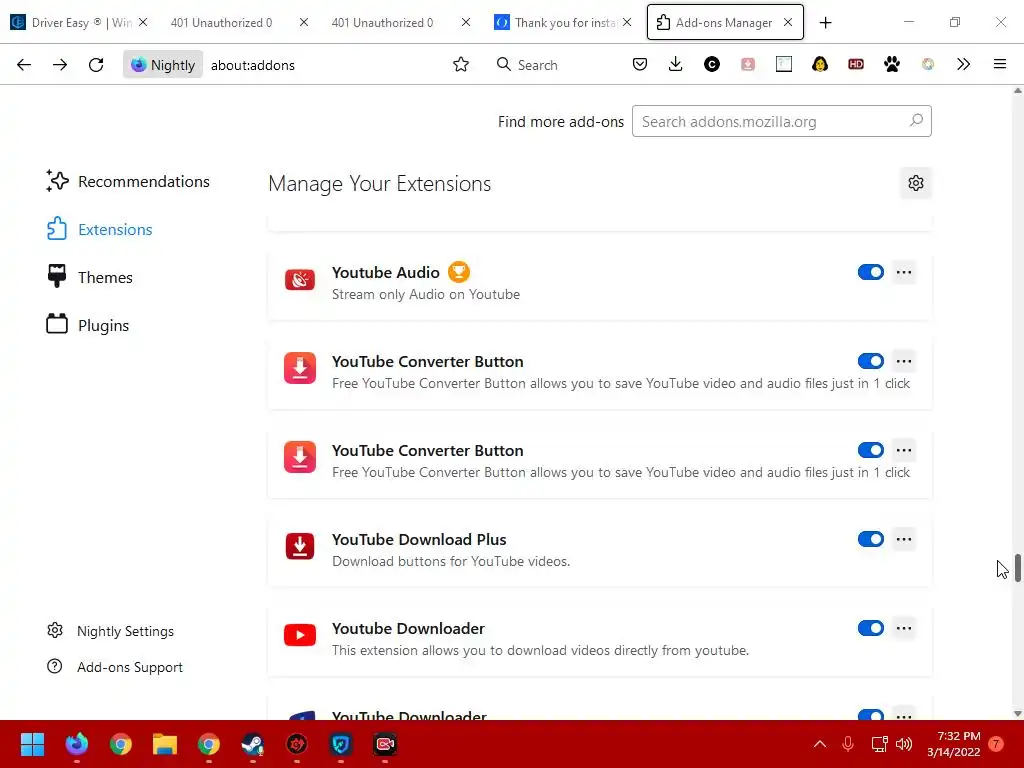Click the yellow face extension icon
This screenshot has height=768, width=1024.
[x=820, y=64]
